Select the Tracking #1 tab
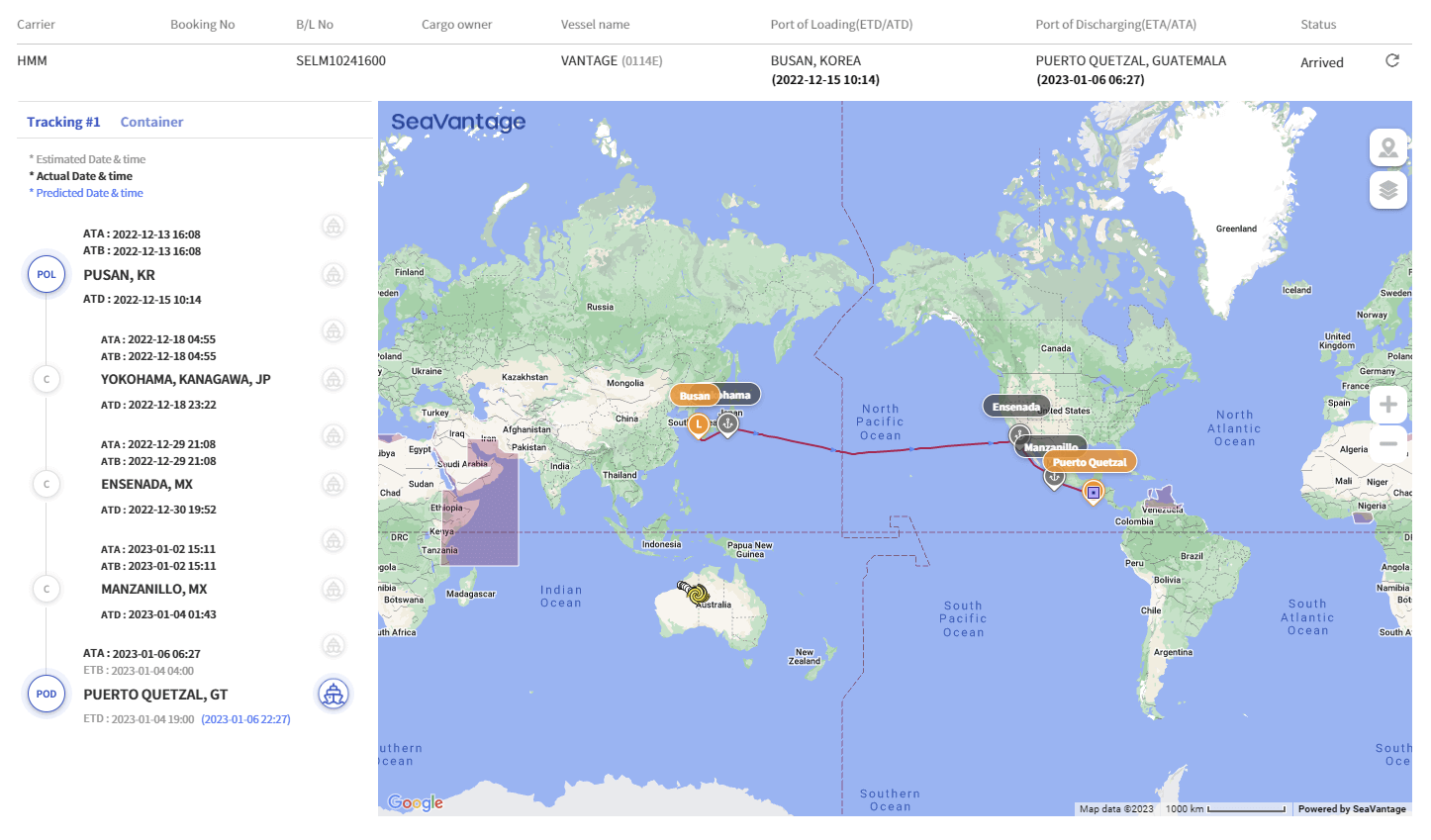The image size is (1431, 840). (63, 122)
